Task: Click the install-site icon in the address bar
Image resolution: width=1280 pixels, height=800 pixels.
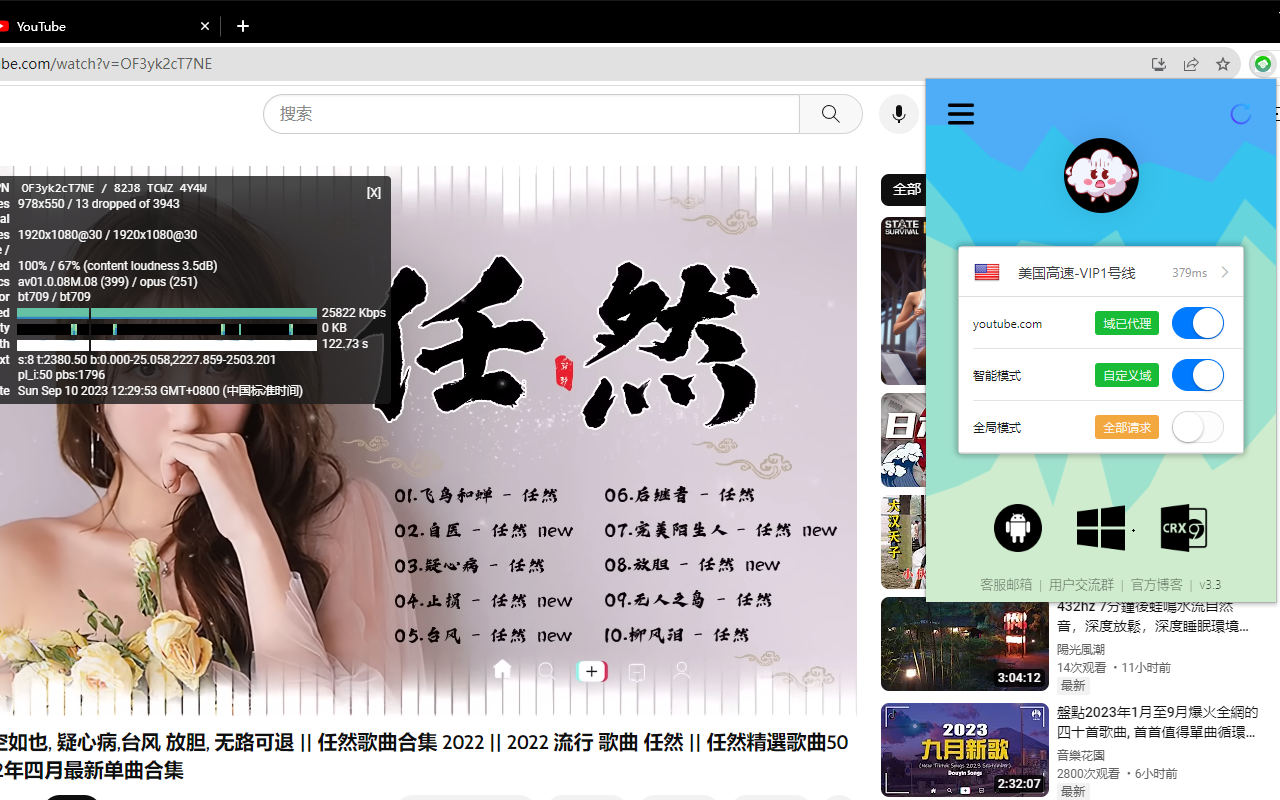Action: pyautogui.click(x=1158, y=63)
